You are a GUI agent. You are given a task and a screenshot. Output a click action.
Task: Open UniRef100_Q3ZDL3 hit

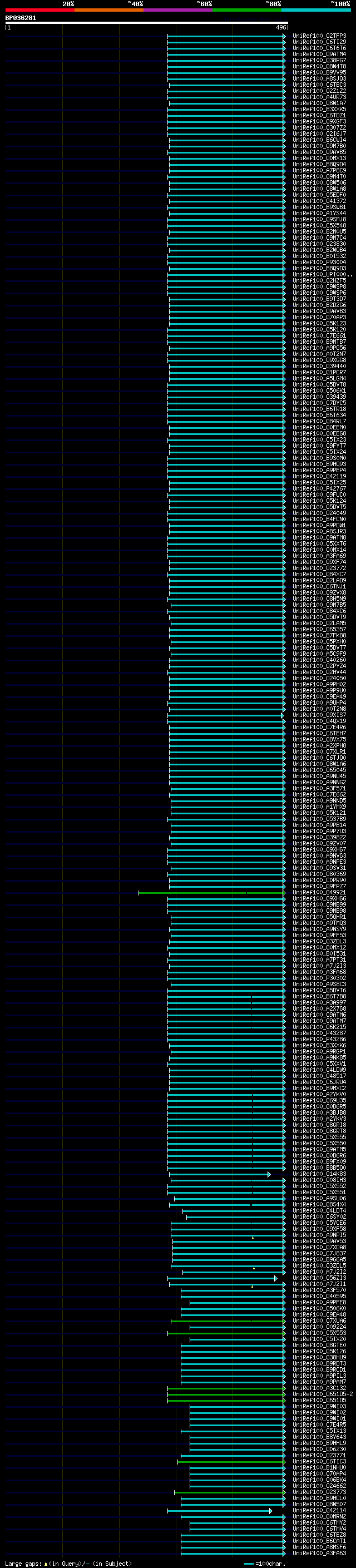(x=319, y=941)
